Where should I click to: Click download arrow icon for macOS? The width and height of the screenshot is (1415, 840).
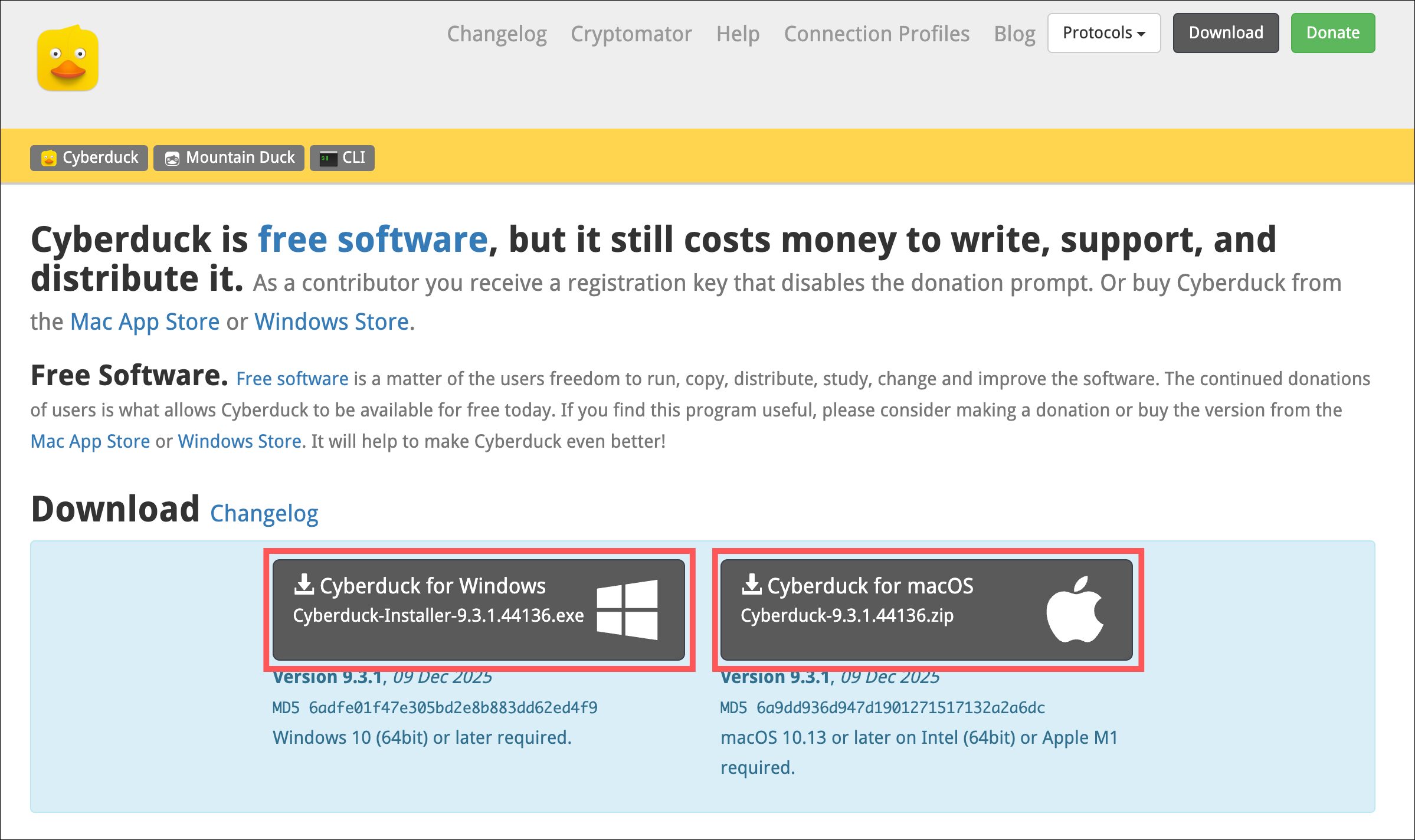click(751, 585)
